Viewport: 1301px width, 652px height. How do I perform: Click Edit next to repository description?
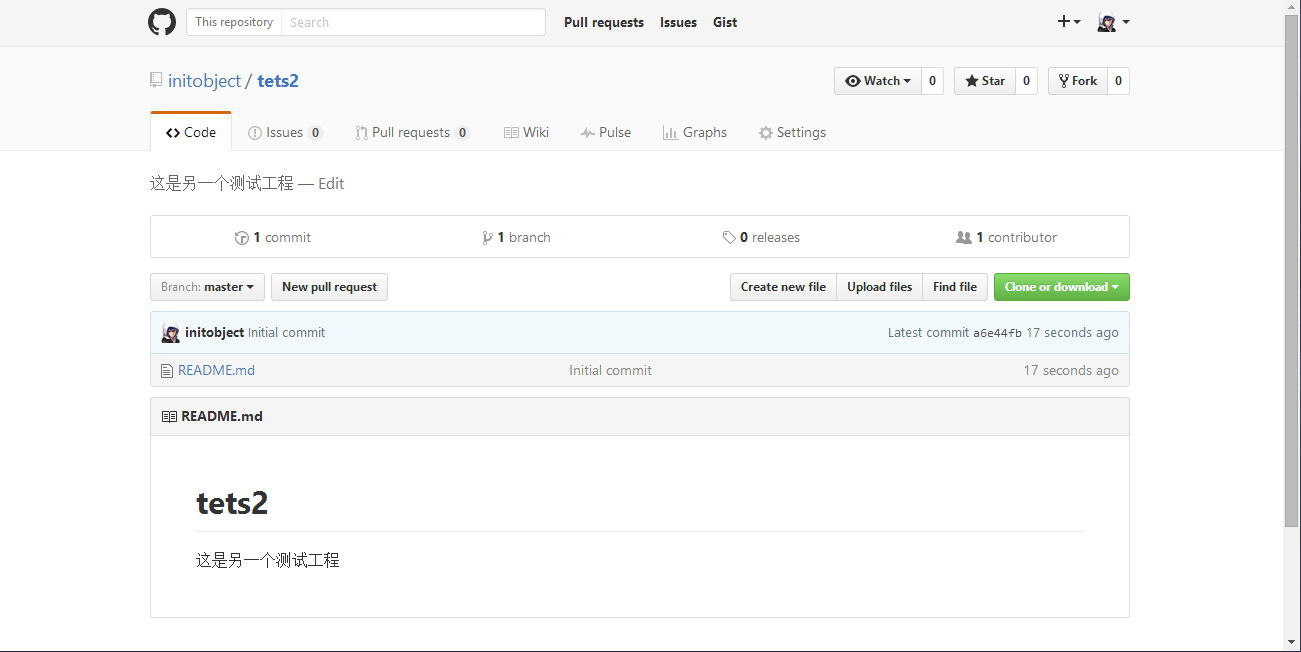pos(331,184)
